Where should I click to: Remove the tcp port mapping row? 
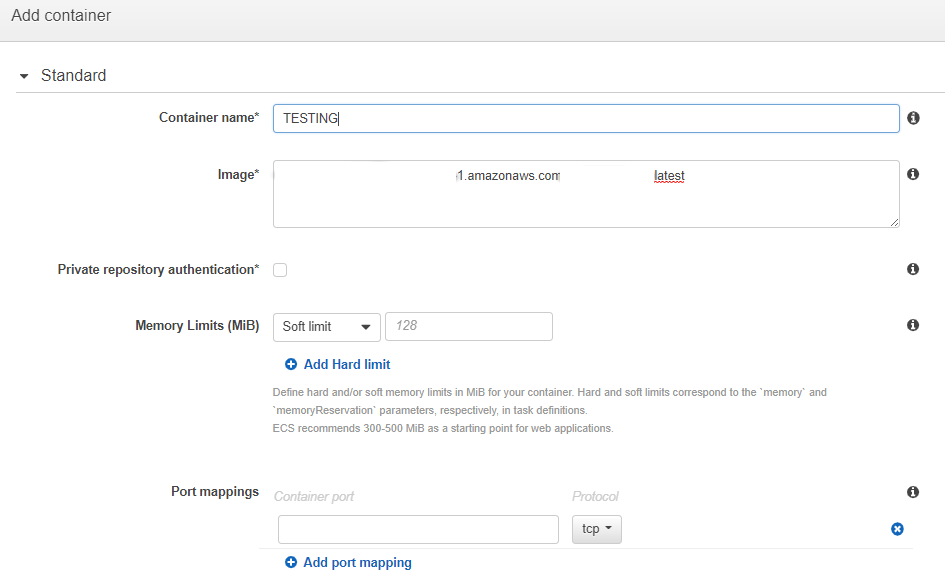click(x=897, y=529)
